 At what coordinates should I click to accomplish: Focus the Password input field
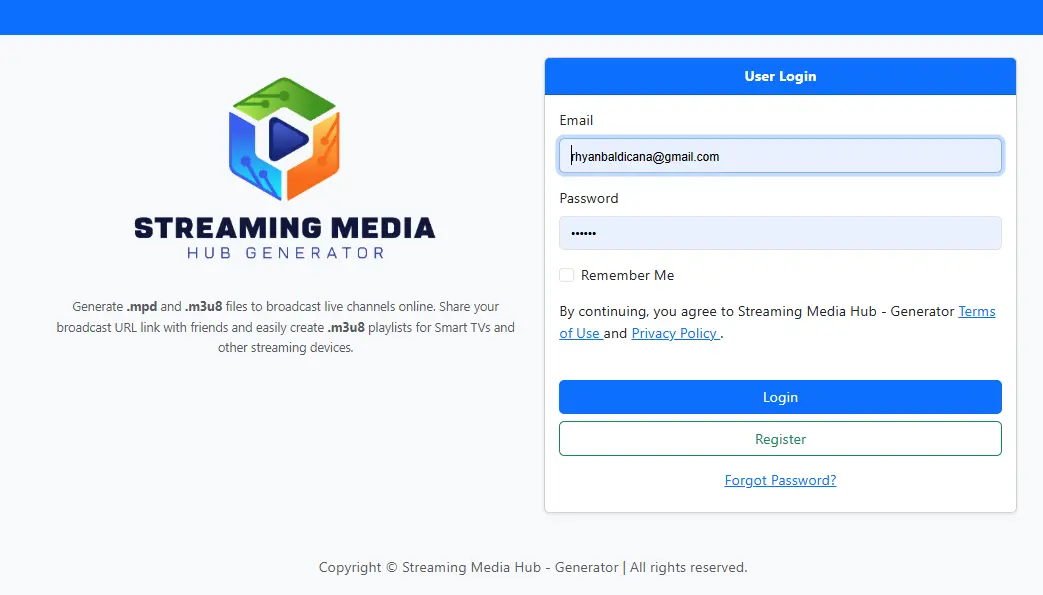coord(780,233)
